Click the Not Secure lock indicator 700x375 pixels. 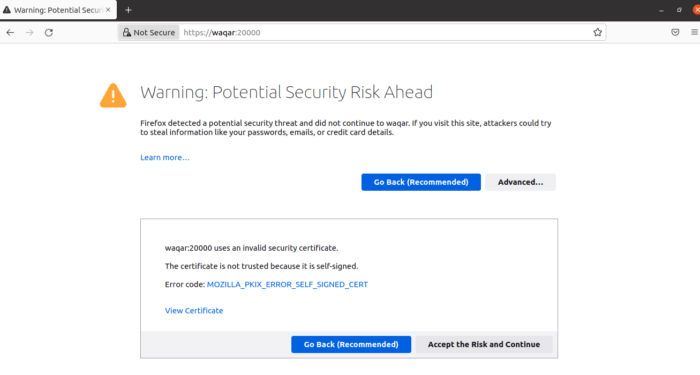click(149, 33)
